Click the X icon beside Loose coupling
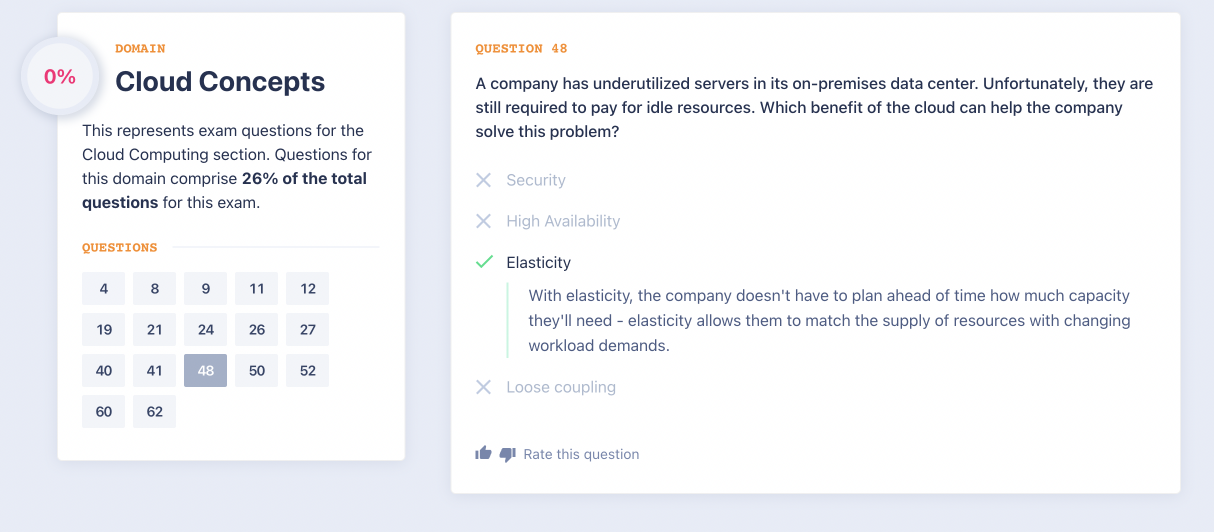Screen dimensions: 1214x532 [483, 387]
